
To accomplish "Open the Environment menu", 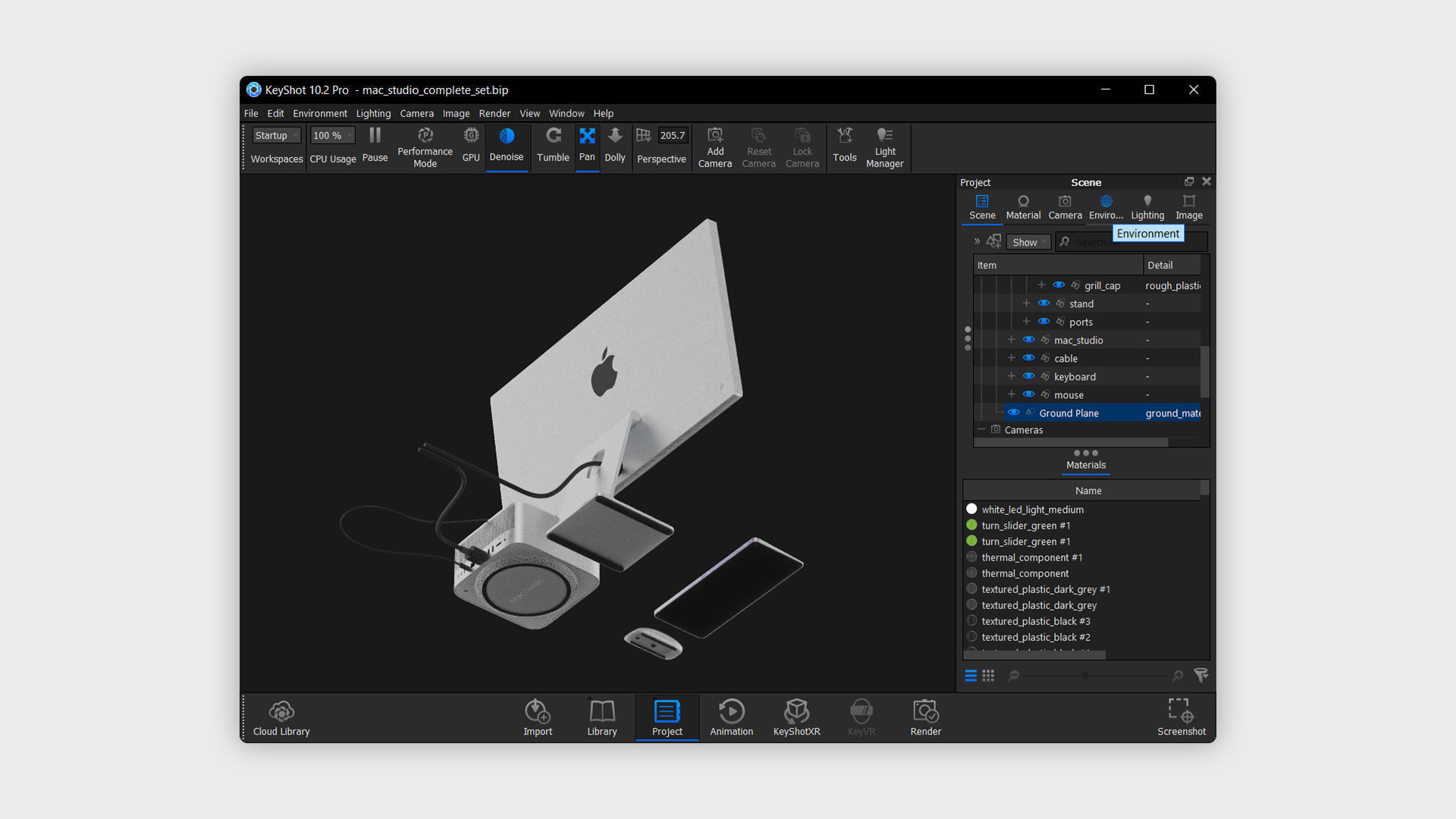I will pos(320,113).
